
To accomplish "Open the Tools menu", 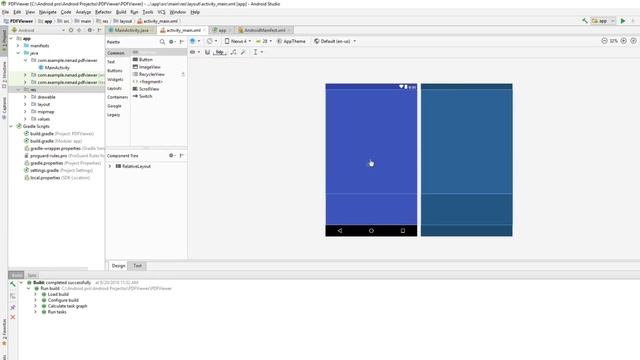I will [148, 12].
